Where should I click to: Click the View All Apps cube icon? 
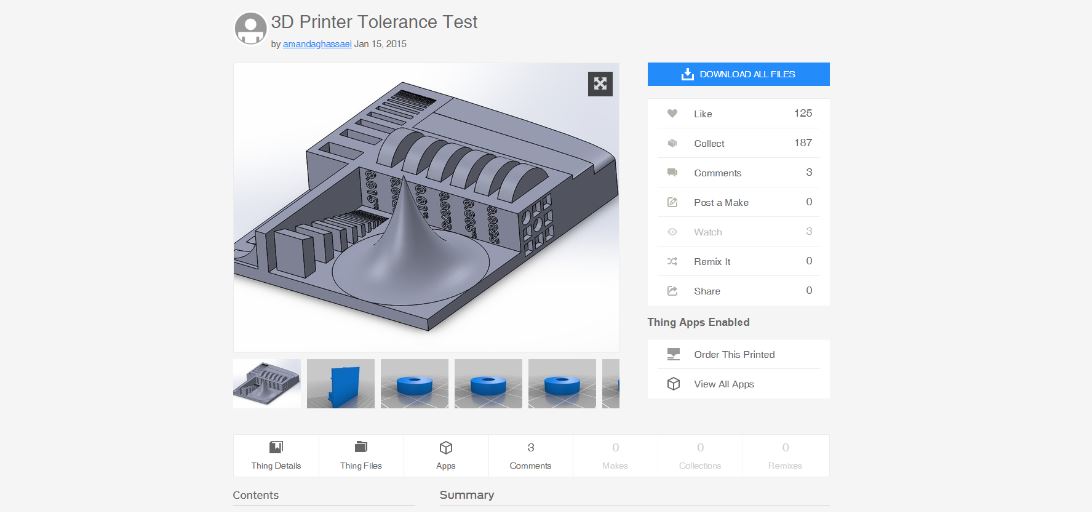(x=673, y=384)
